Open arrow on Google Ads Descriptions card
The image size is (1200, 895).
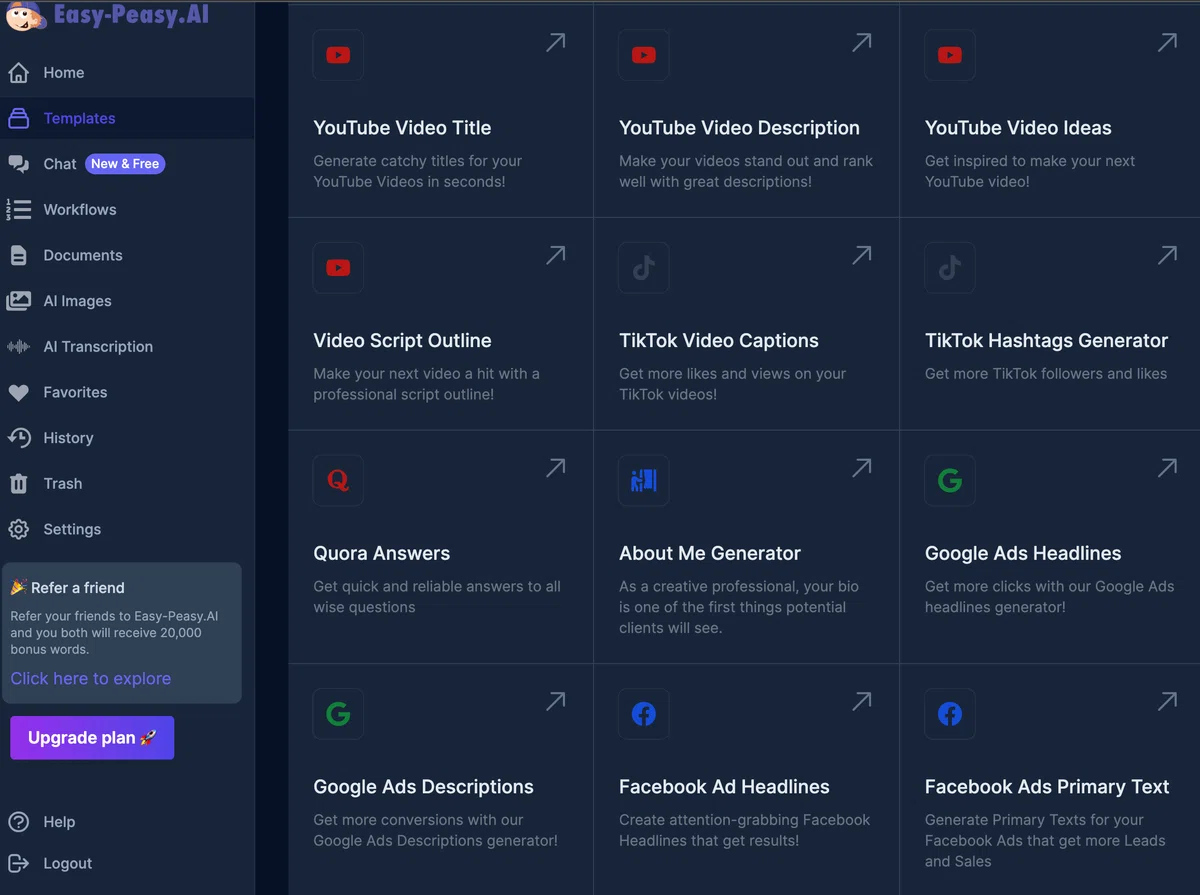point(556,701)
